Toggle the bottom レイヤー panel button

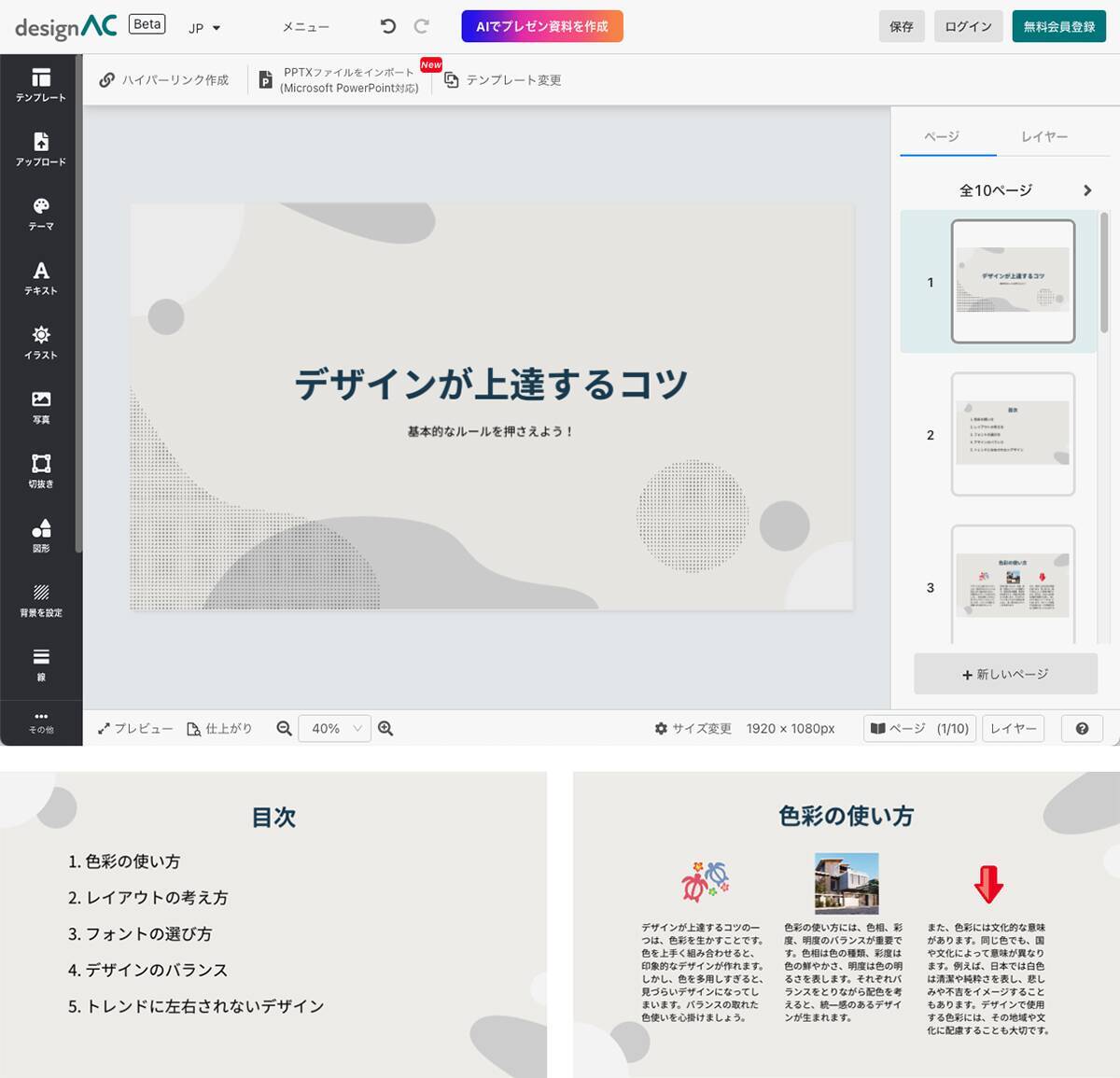(1013, 728)
